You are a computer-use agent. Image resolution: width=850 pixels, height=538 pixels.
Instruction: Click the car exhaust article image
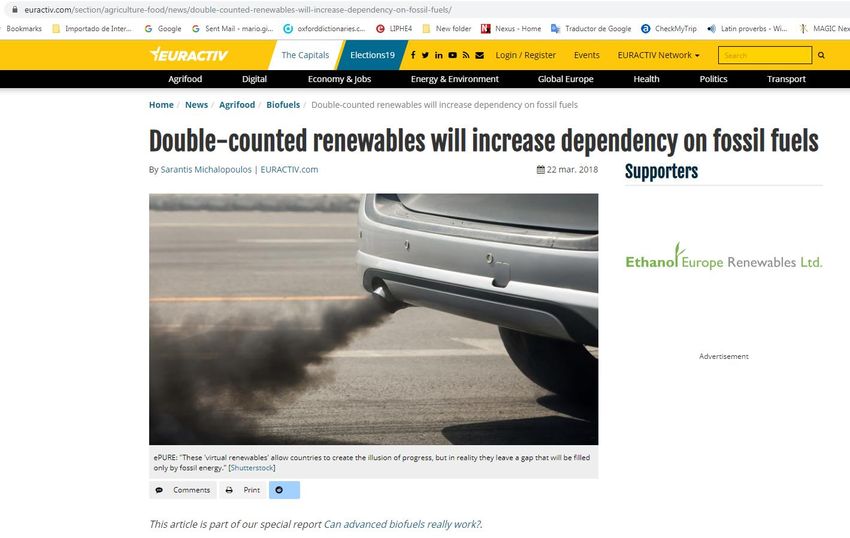click(374, 319)
